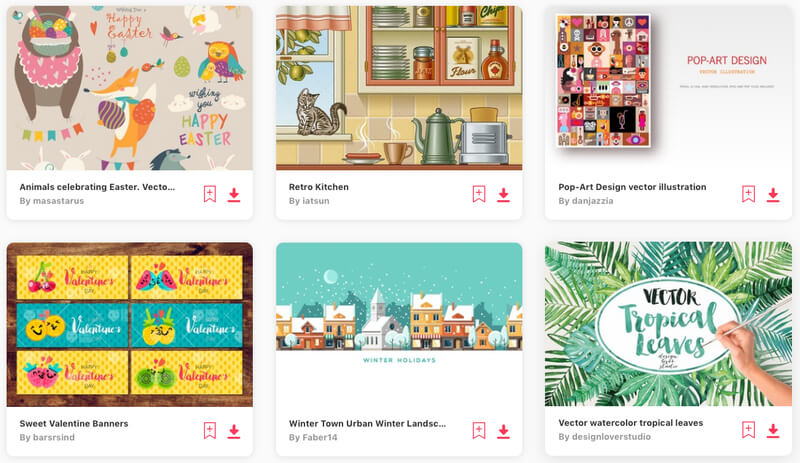The height and width of the screenshot is (463, 800).
Task: Download the Sweet Valentine Banners
Action: 234,431
